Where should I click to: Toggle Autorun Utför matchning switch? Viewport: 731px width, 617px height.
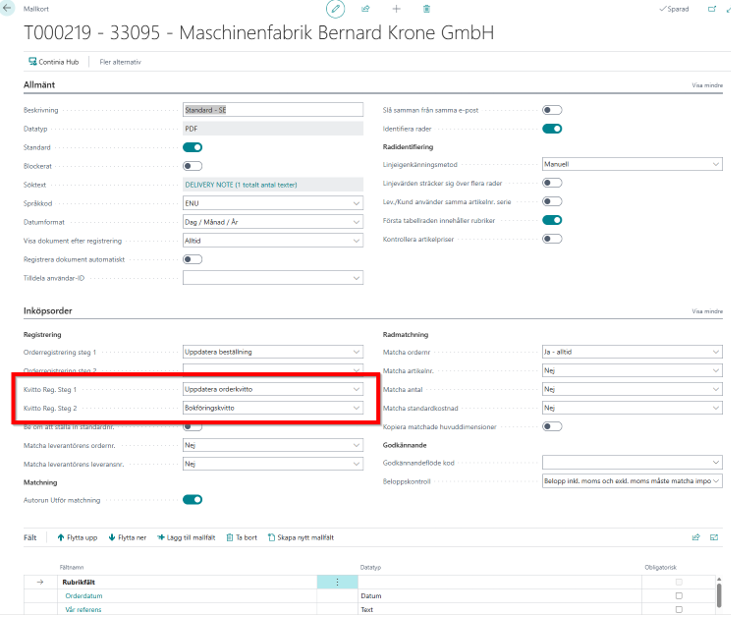pos(192,499)
